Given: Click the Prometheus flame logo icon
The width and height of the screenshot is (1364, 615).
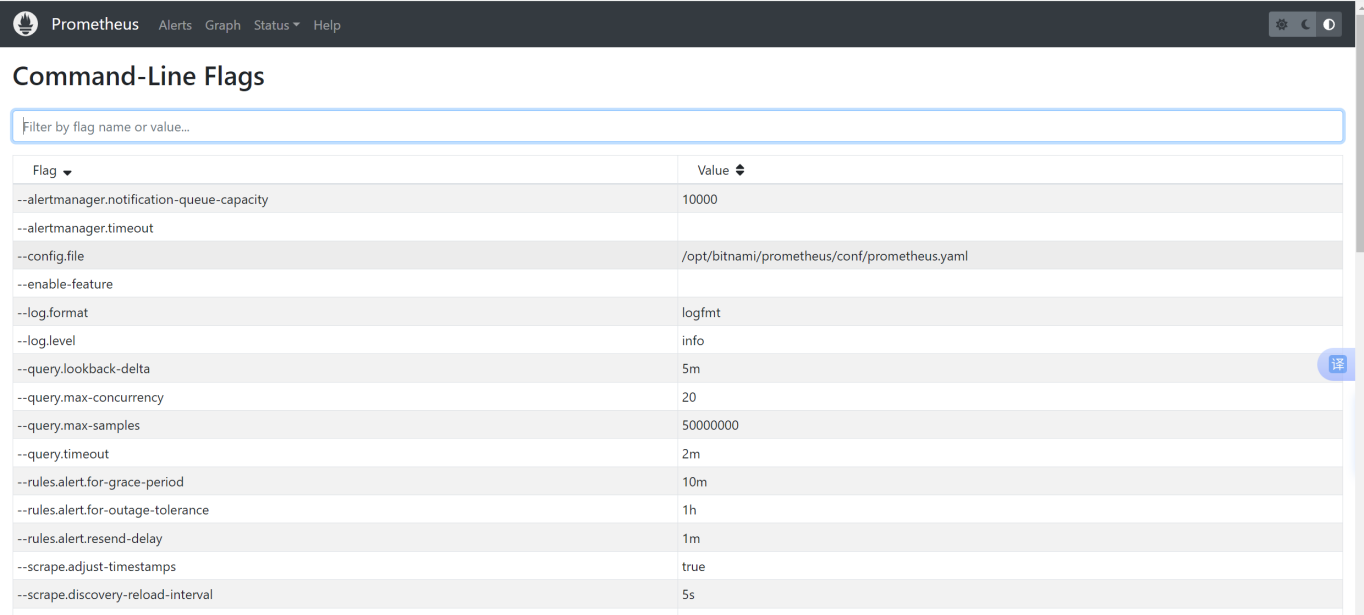Looking at the screenshot, I should (25, 24).
